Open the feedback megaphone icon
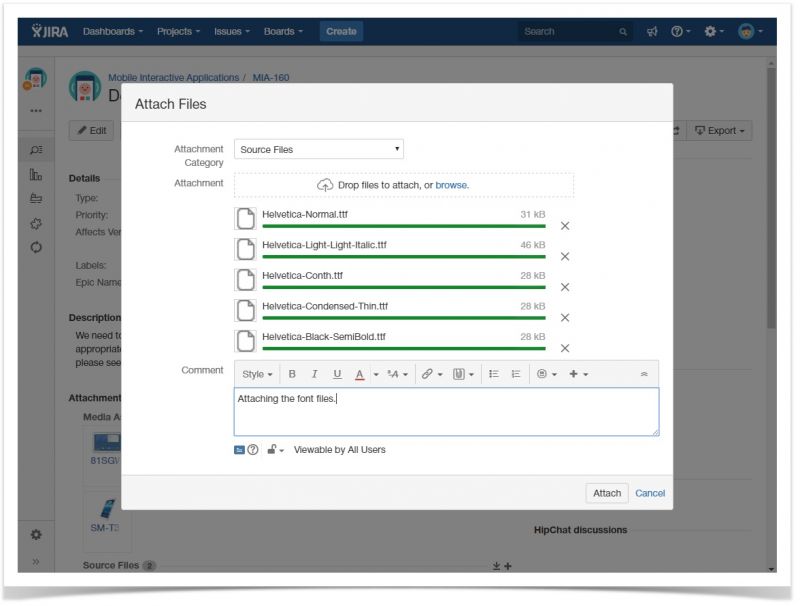Viewport: 800px width, 606px height. 652,32
